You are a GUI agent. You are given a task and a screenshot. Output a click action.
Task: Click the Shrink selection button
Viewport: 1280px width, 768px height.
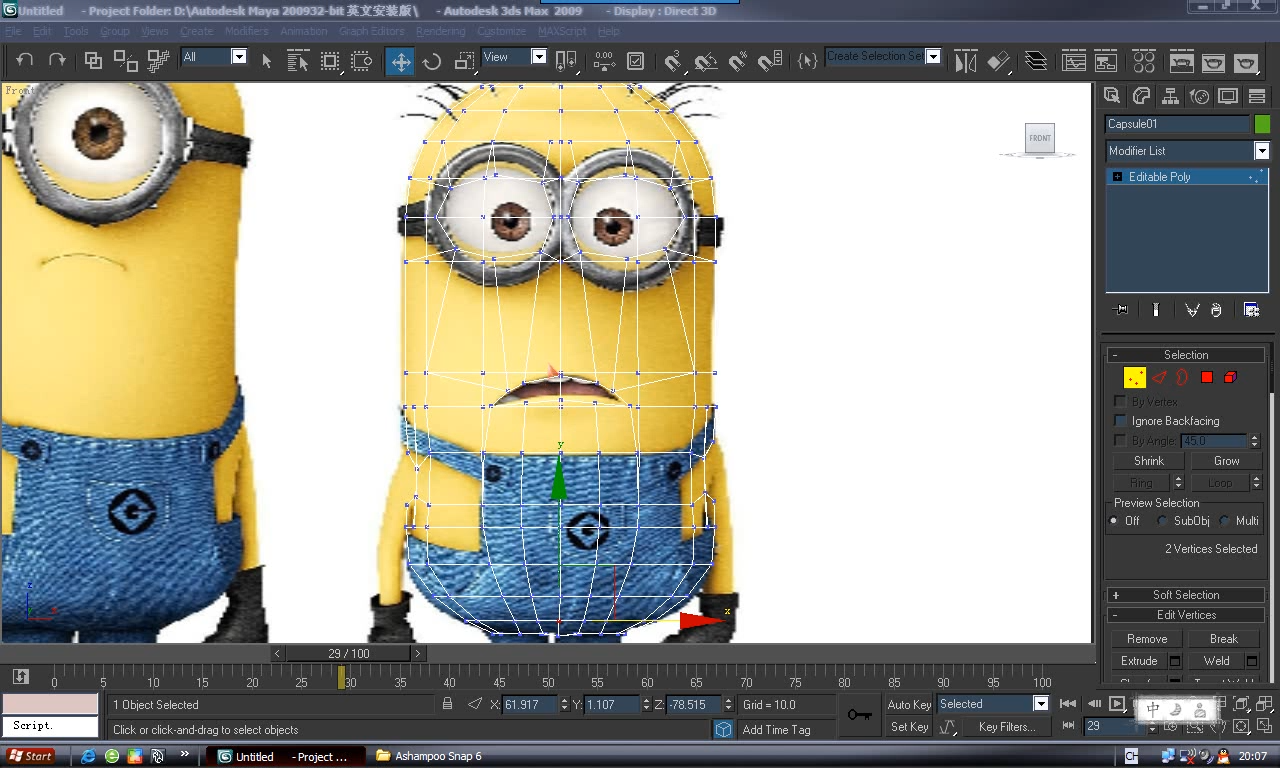pyautogui.click(x=1148, y=461)
